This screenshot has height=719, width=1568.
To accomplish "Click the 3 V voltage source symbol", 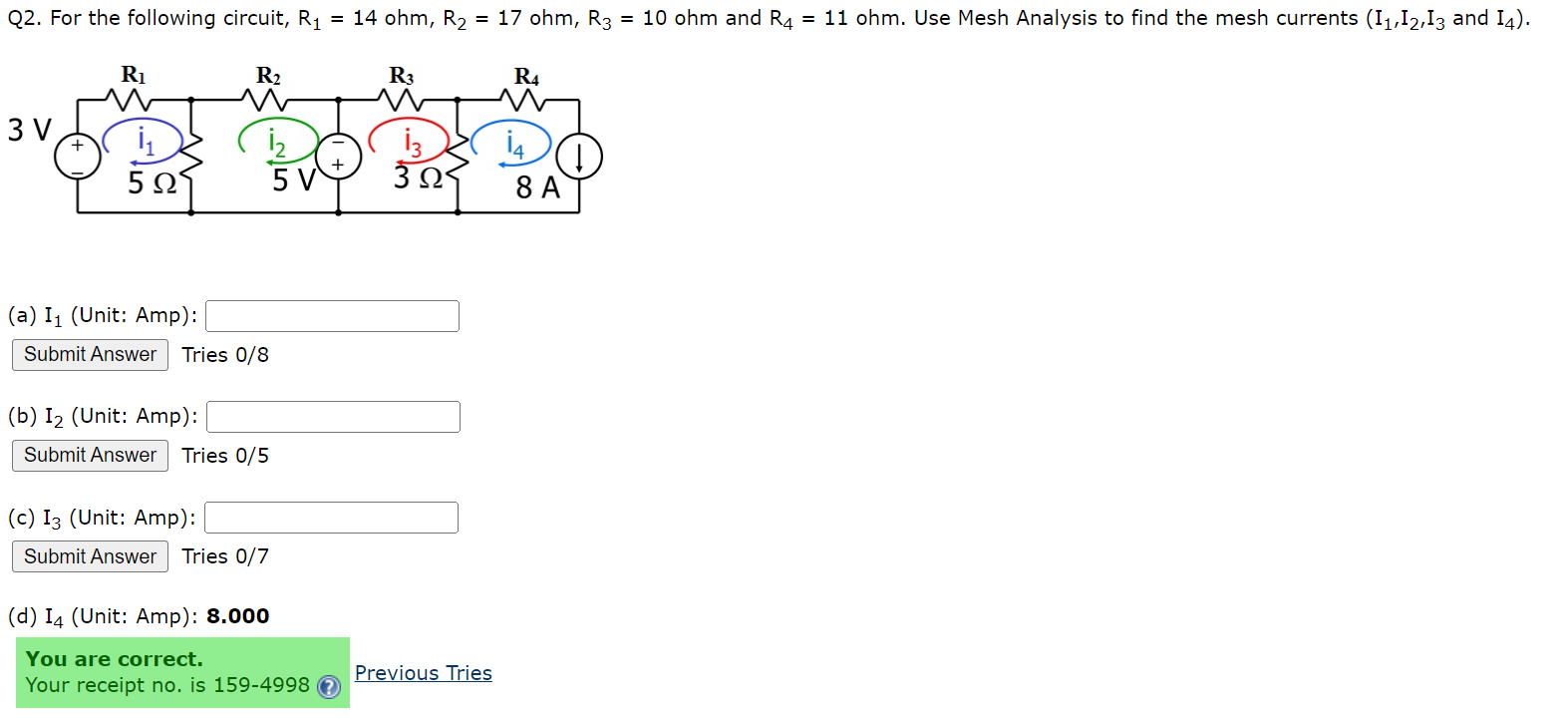I will click(75, 158).
